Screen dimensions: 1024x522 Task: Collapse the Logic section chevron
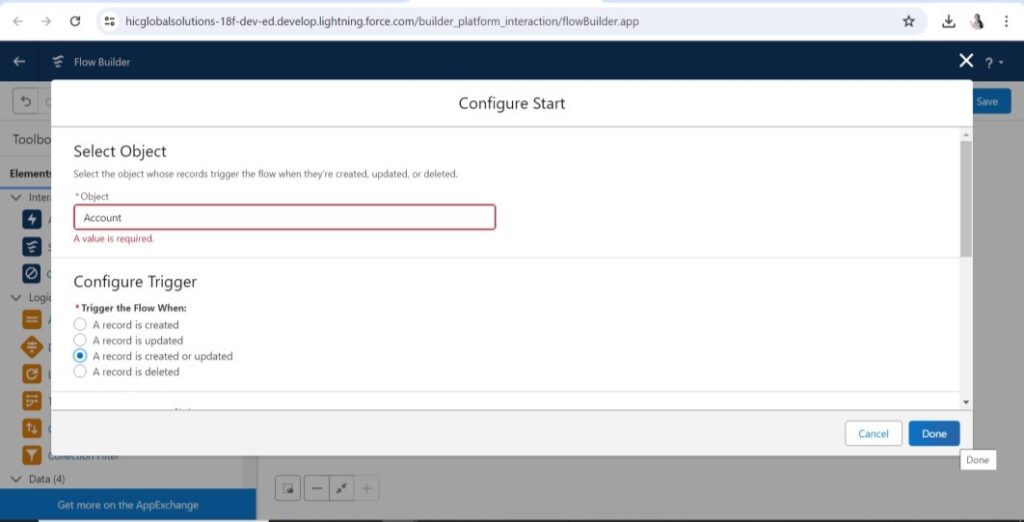17,297
